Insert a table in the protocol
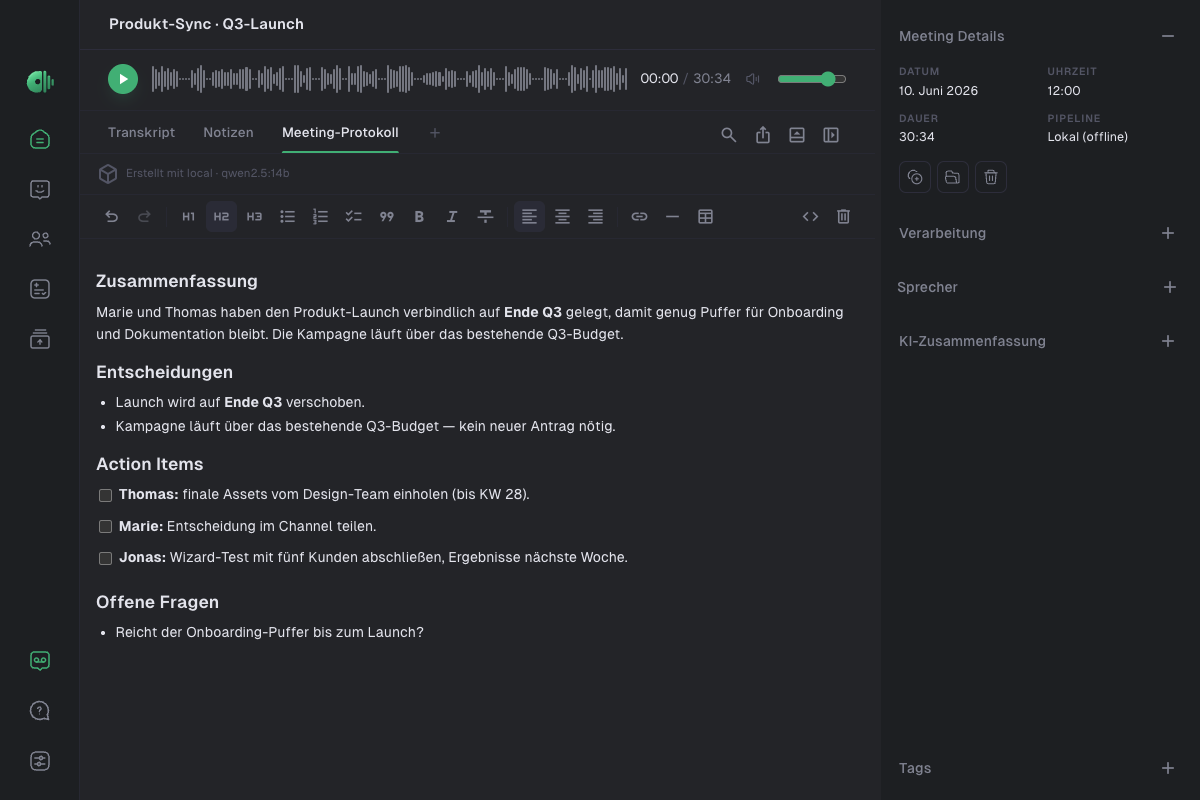The width and height of the screenshot is (1200, 800). pos(705,216)
